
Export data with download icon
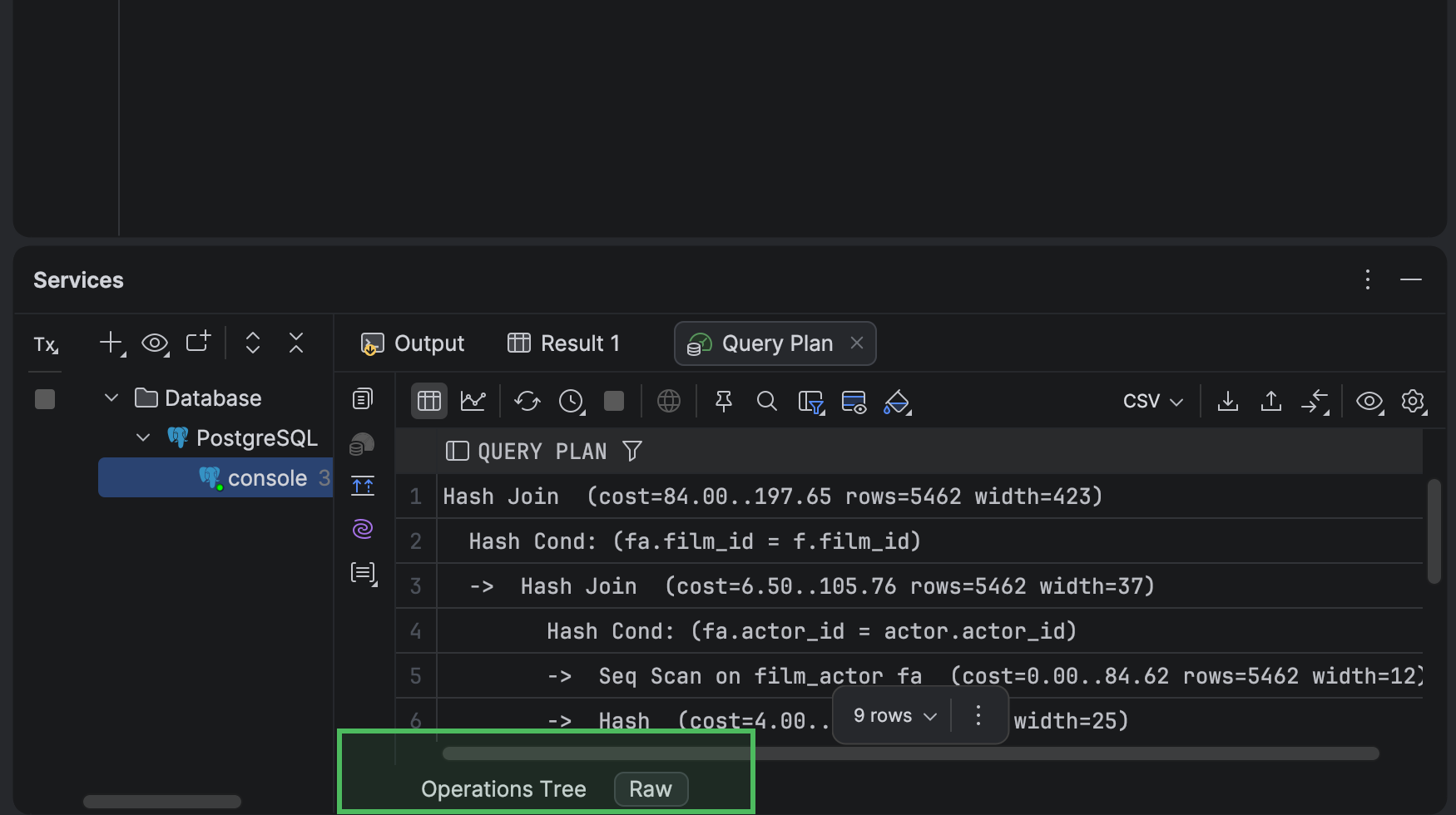pyautogui.click(x=1228, y=402)
